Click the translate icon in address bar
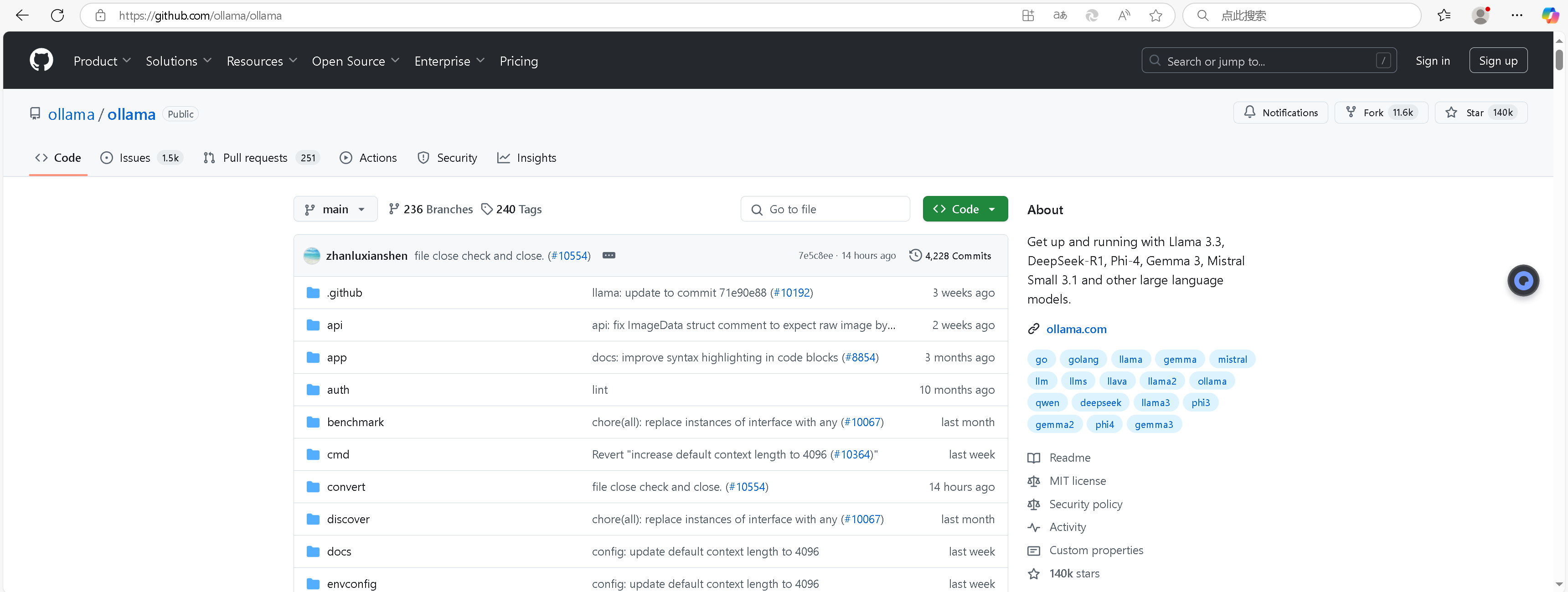The height and width of the screenshot is (592, 1568). (x=1060, y=16)
